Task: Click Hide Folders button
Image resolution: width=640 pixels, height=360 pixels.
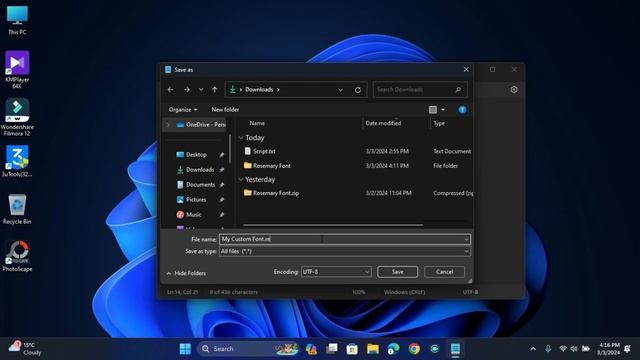Action: (186, 273)
